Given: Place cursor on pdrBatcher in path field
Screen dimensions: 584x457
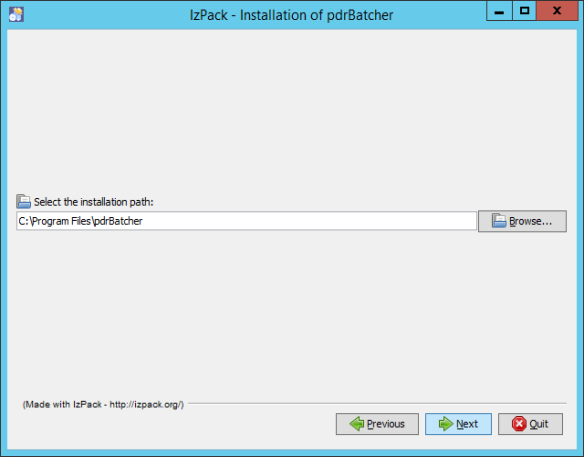Looking at the screenshot, I should (x=118, y=221).
